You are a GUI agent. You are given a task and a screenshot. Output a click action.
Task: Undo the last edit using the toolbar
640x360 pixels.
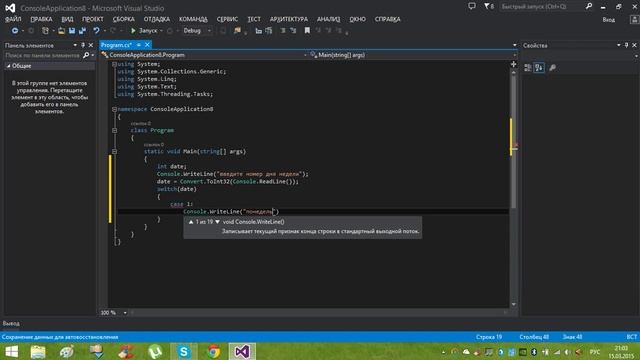point(96,31)
